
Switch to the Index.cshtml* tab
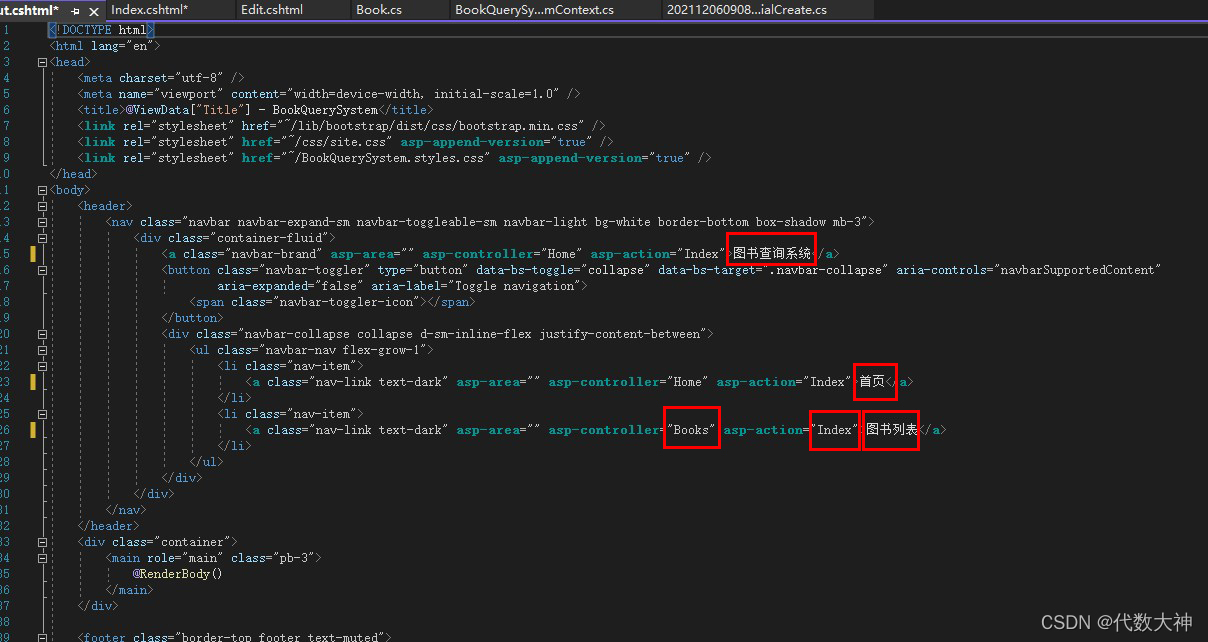[x=149, y=9]
